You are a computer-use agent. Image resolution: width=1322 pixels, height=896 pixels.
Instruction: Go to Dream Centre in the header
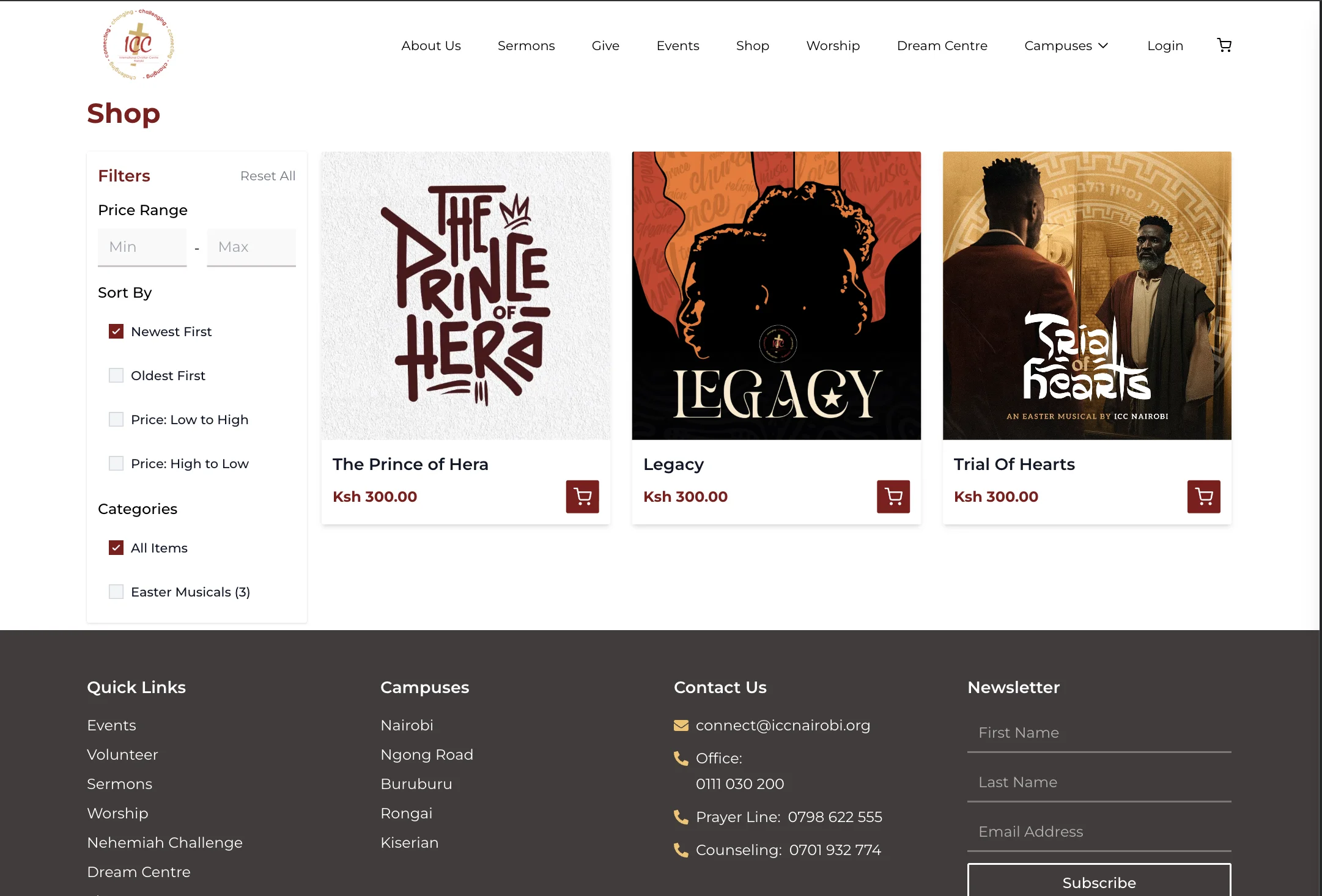[942, 46]
